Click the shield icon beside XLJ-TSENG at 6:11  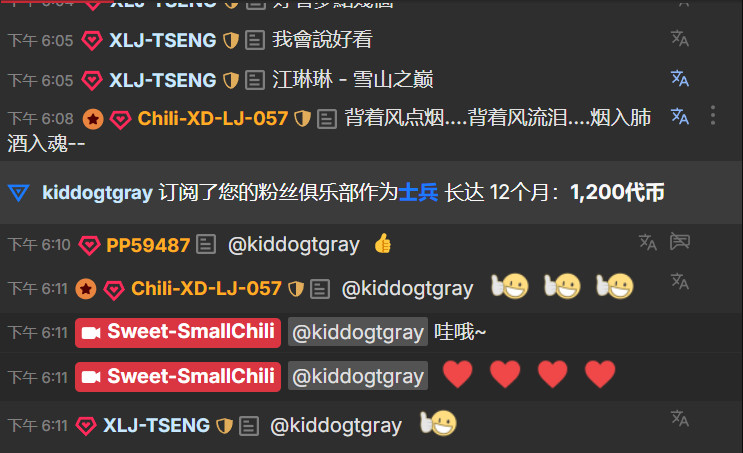pos(224,426)
